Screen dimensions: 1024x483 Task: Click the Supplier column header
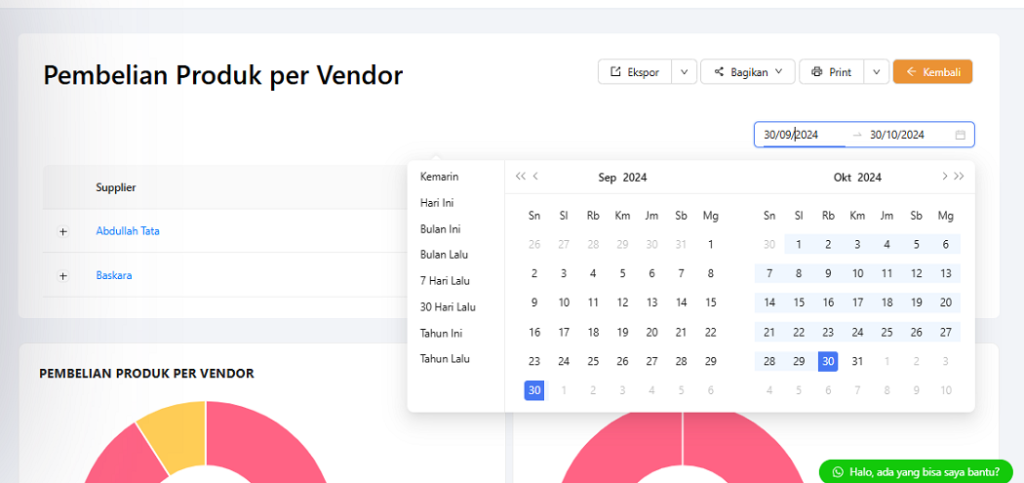pyautogui.click(x=116, y=187)
